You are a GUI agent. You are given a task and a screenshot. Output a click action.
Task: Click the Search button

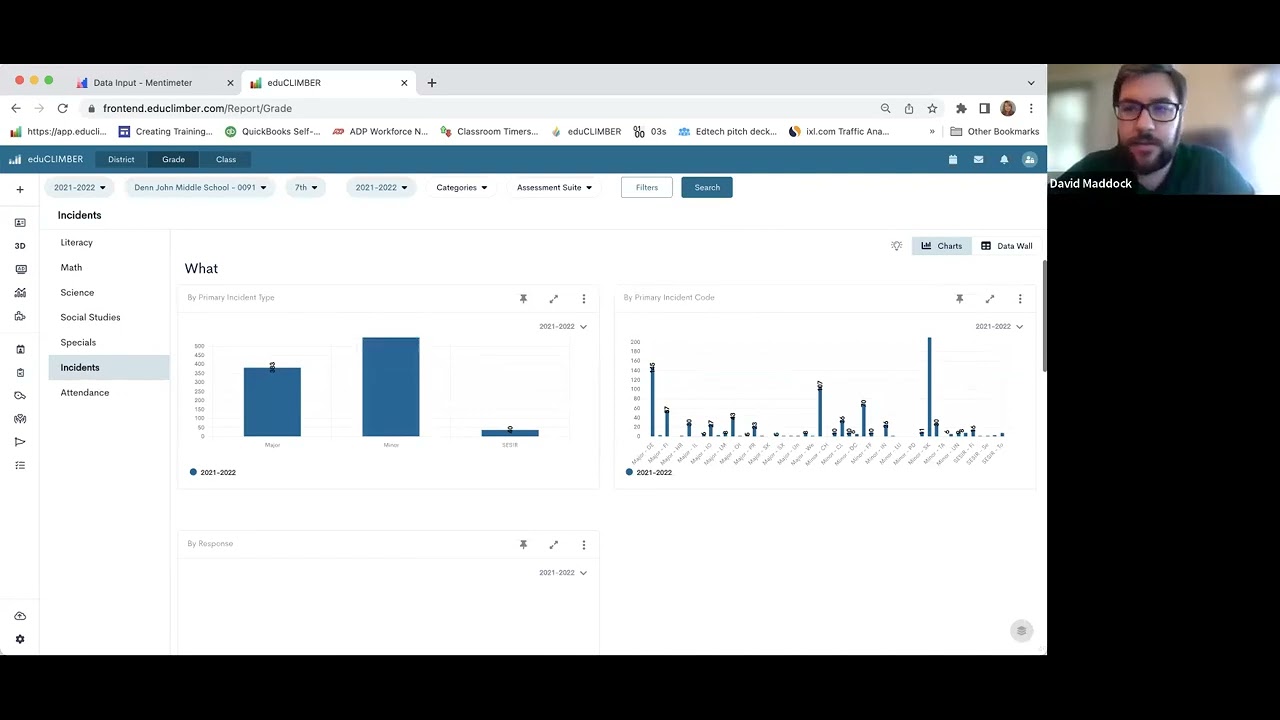pos(707,187)
